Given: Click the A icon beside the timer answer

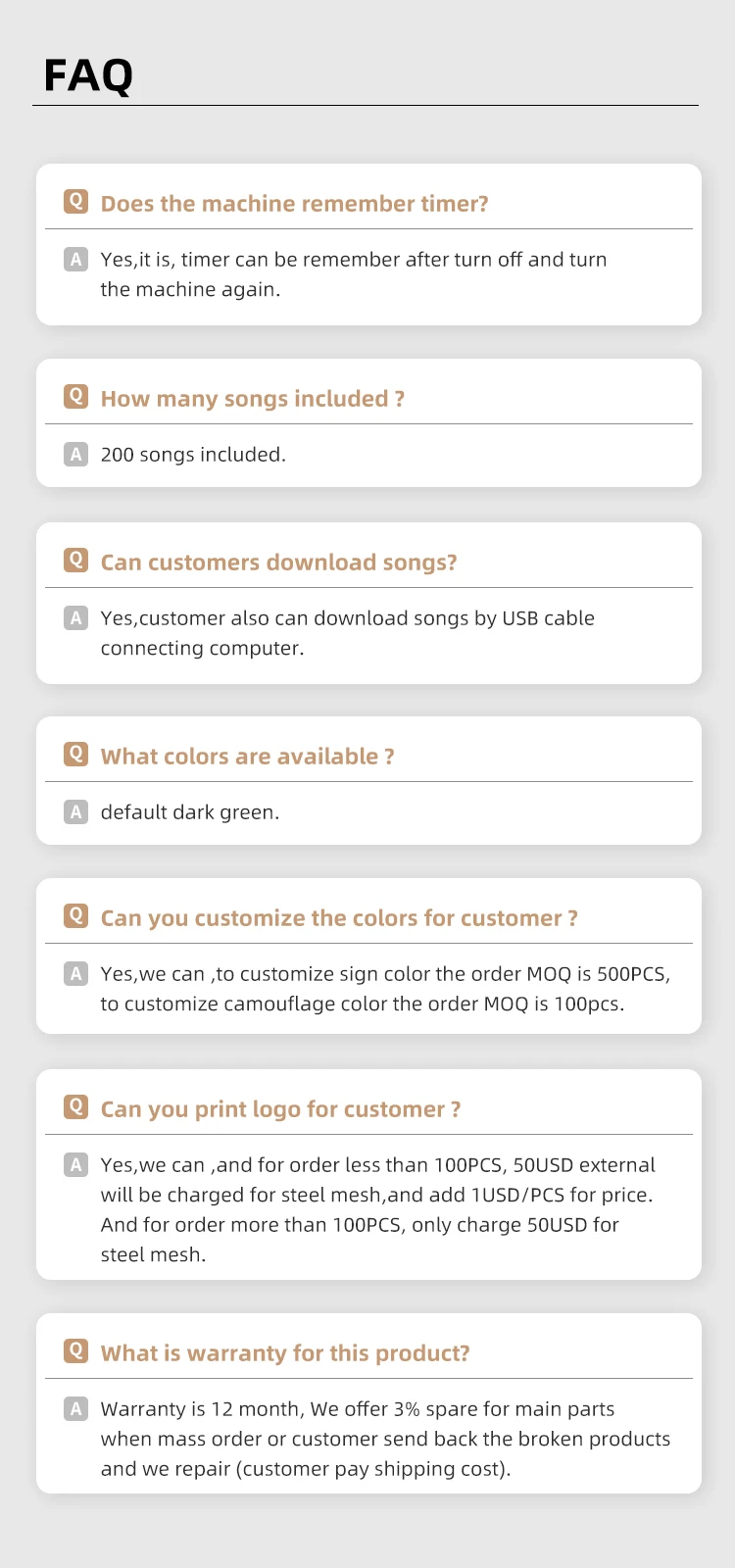Looking at the screenshot, I should pyautogui.click(x=75, y=259).
